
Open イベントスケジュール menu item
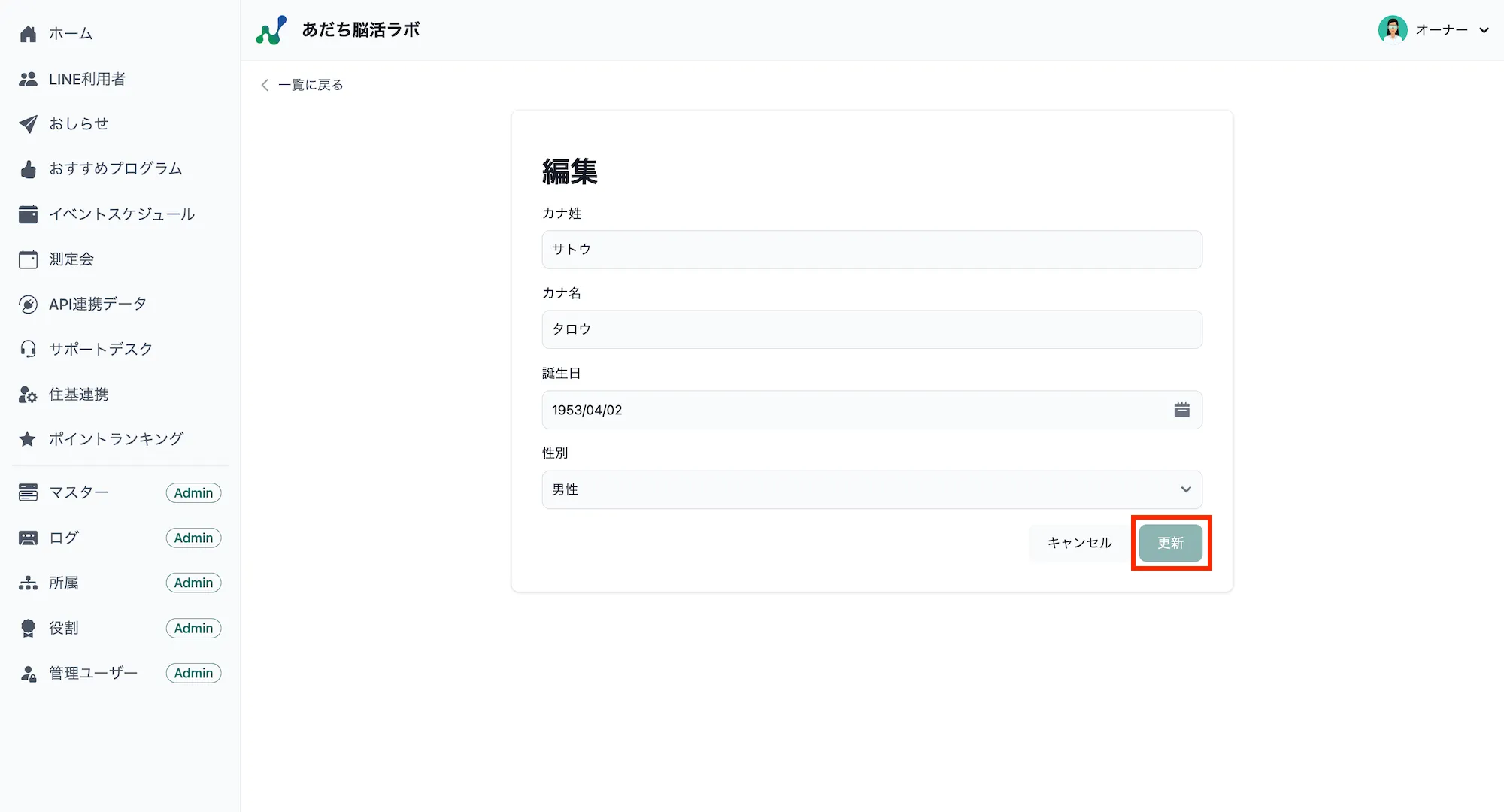tap(121, 214)
